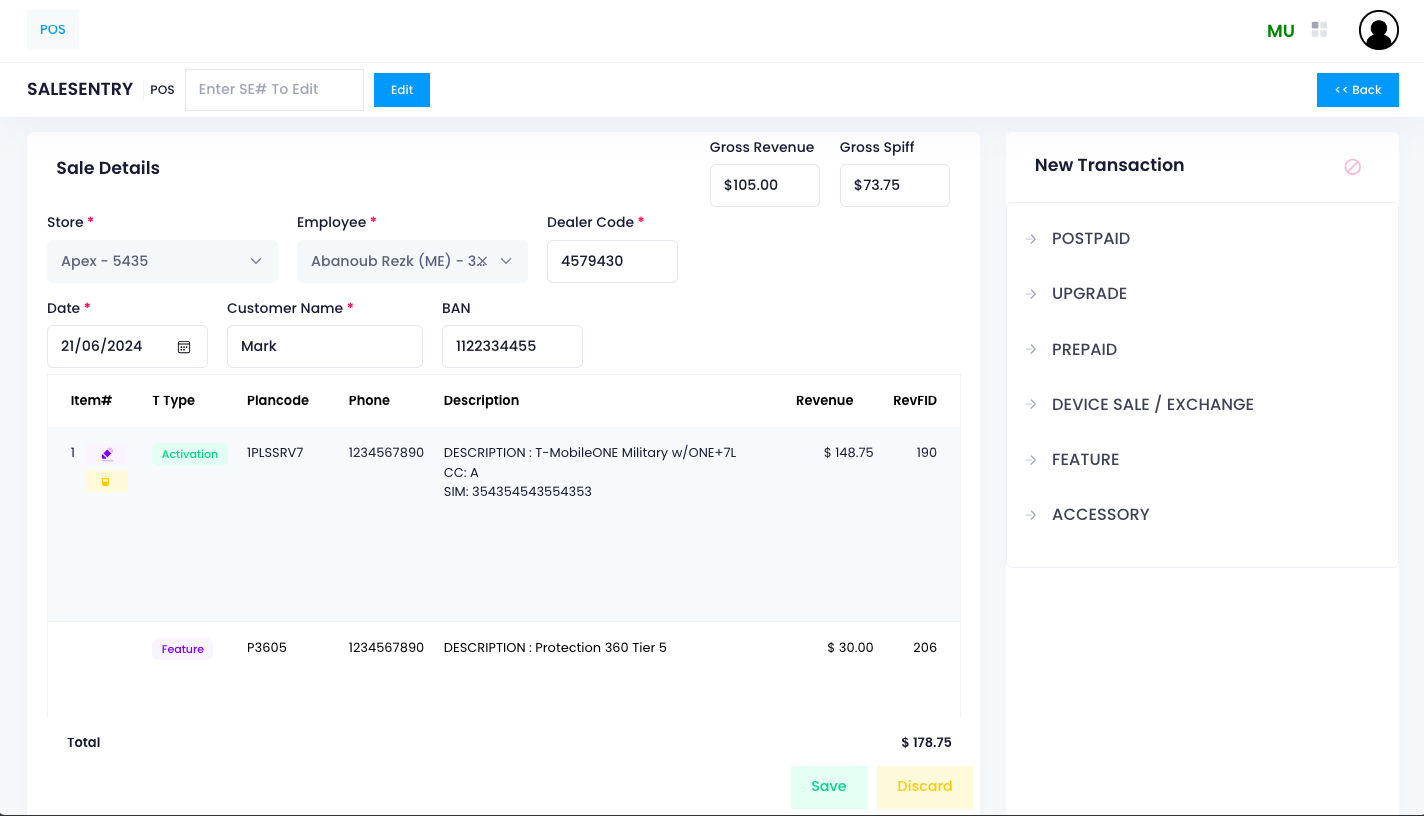The height and width of the screenshot is (816, 1424).
Task: Click the arrow icon beside POSTPAID
Action: (x=1031, y=239)
